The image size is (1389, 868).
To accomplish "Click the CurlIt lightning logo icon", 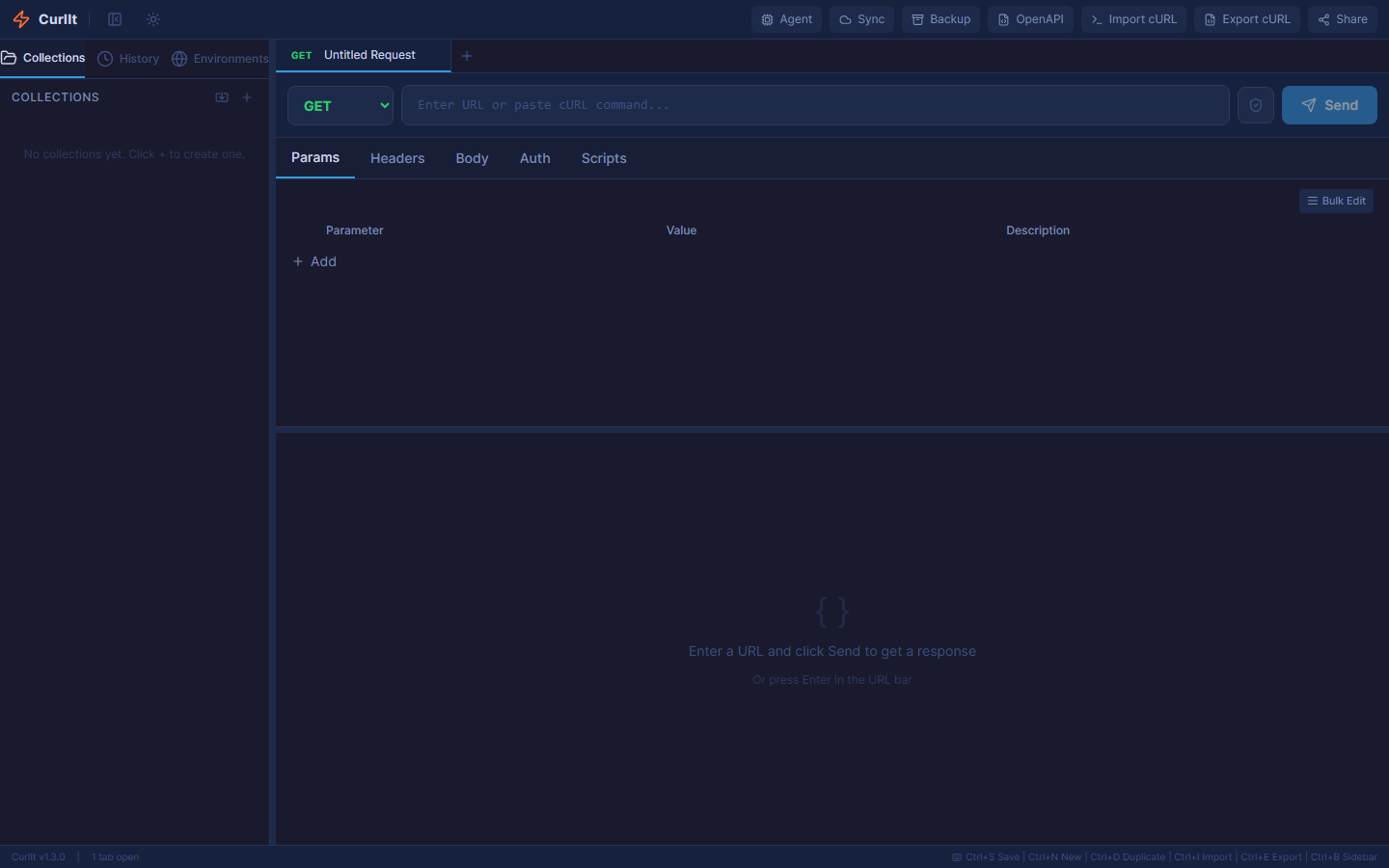I will coord(21,19).
